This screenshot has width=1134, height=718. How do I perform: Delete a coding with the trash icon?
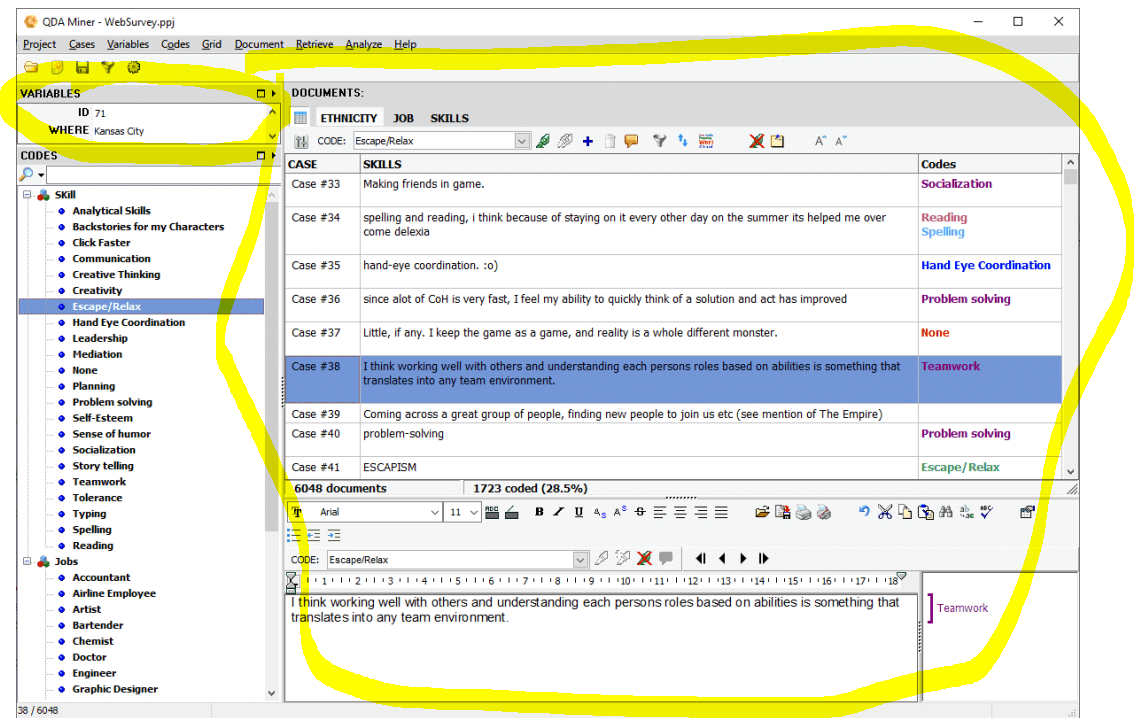coord(610,141)
